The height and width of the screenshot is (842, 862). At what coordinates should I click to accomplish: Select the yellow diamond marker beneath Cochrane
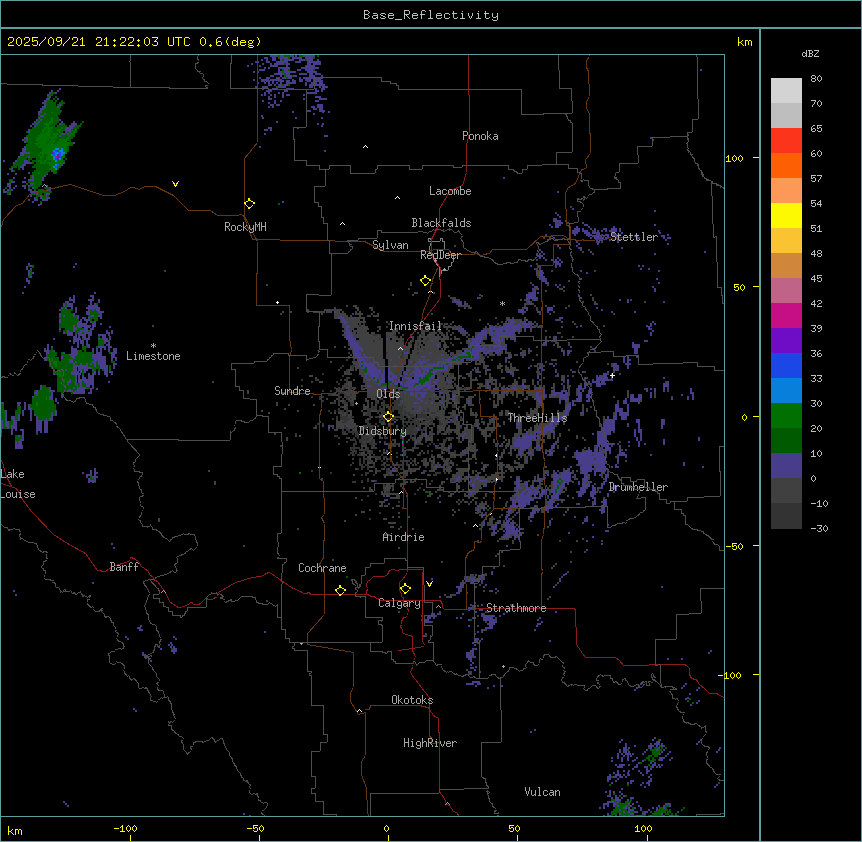pos(340,590)
